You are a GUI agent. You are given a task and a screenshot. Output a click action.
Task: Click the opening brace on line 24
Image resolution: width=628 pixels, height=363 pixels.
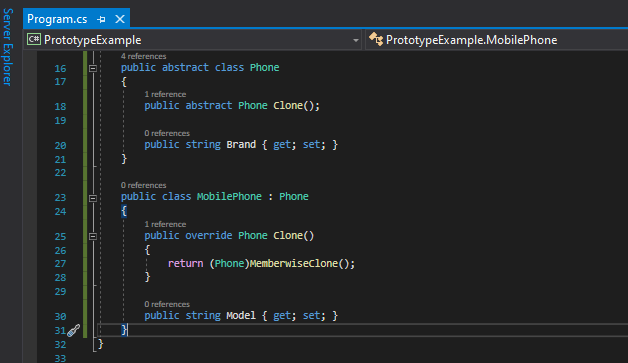pos(124,211)
